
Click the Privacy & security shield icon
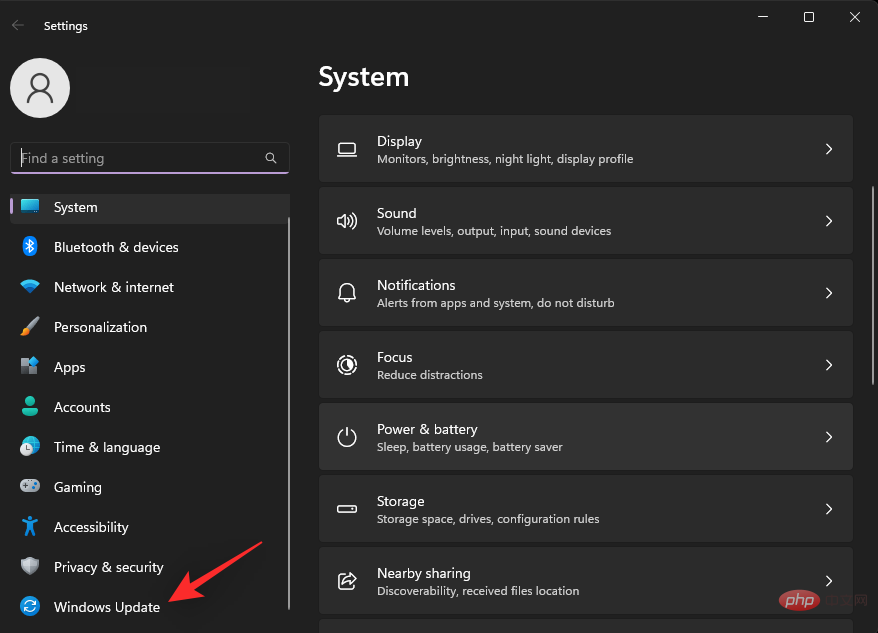pos(29,567)
